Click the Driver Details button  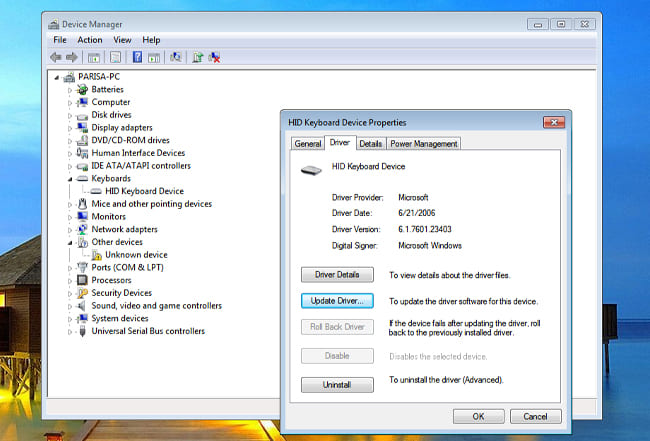click(337, 274)
